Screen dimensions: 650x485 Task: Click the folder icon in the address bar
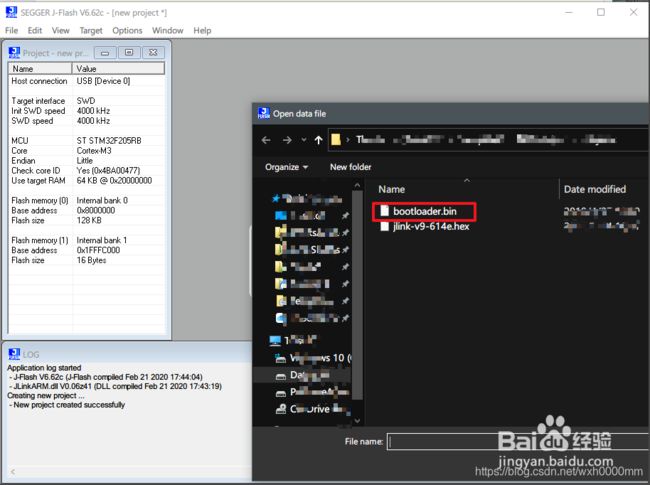tap(336, 140)
